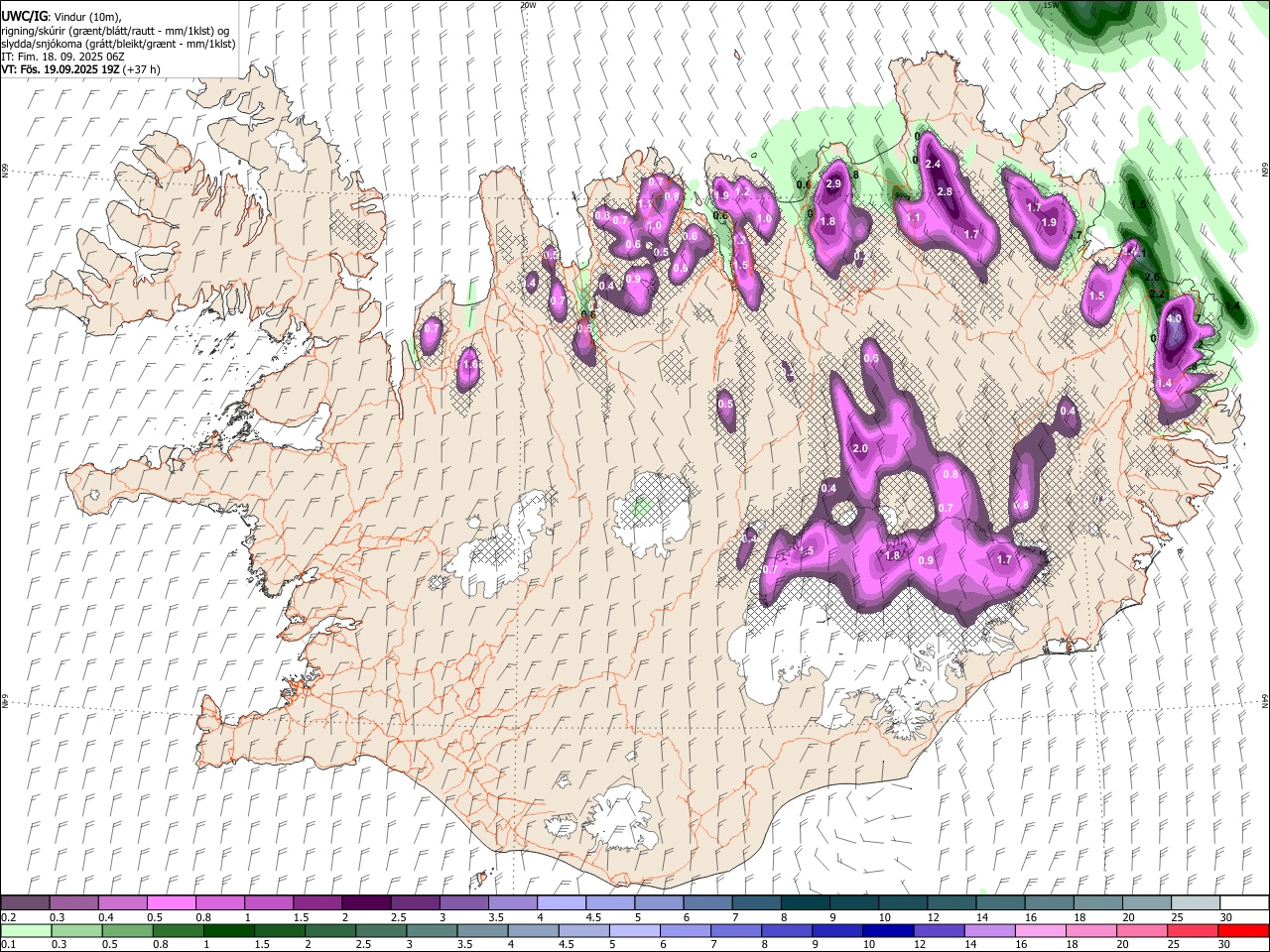Click the light pink swatch labeled 16
Image resolution: width=1270 pixels, height=952 pixels.
click(1039, 931)
